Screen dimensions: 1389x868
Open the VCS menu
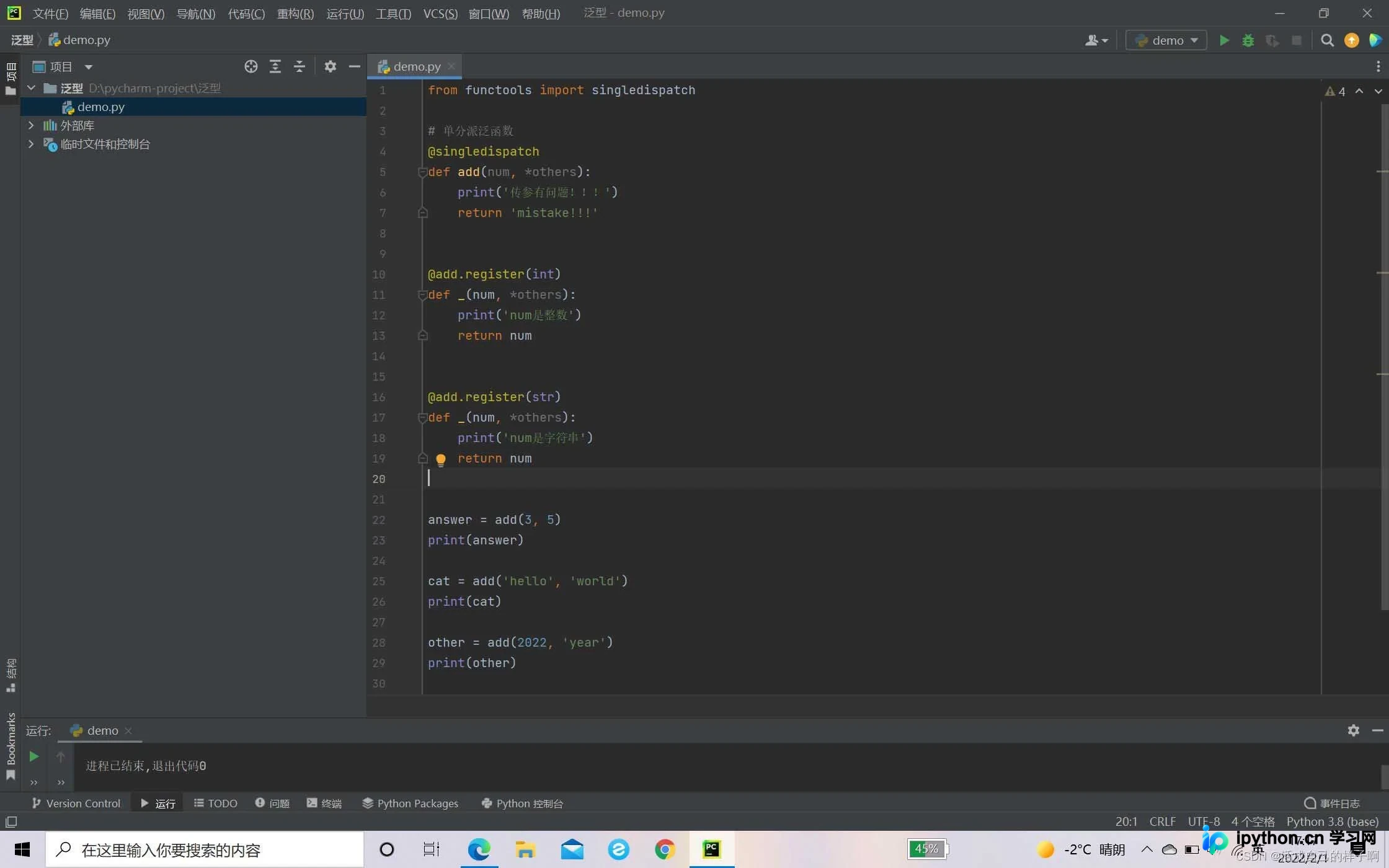pos(440,13)
